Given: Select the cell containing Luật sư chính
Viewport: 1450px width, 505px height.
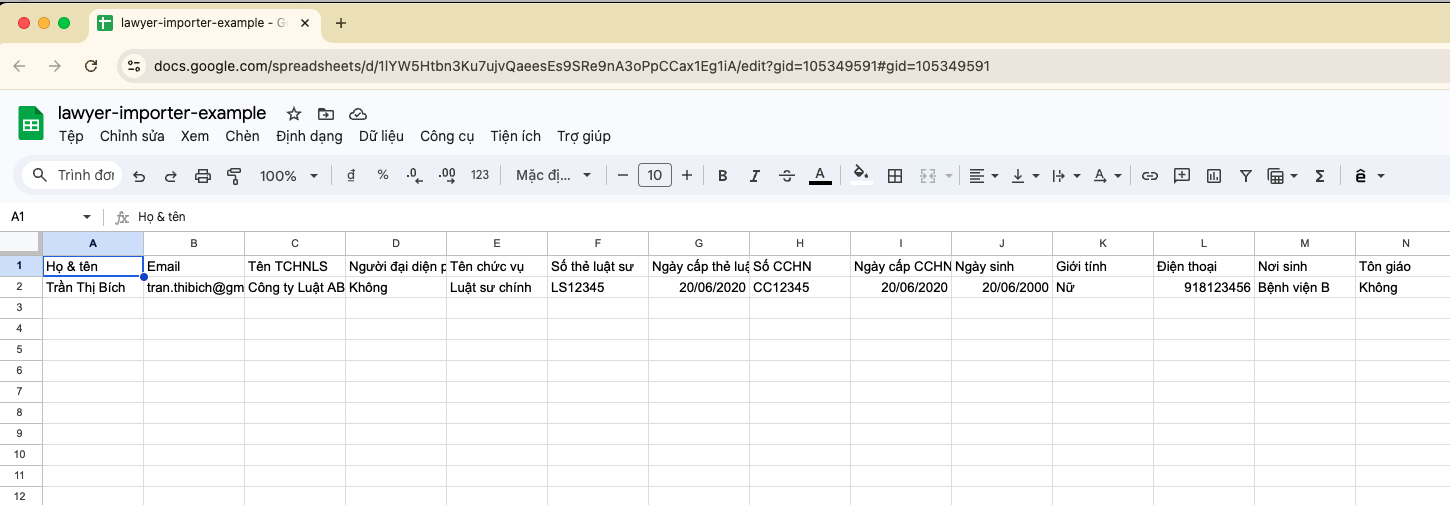Looking at the screenshot, I should pos(497,287).
